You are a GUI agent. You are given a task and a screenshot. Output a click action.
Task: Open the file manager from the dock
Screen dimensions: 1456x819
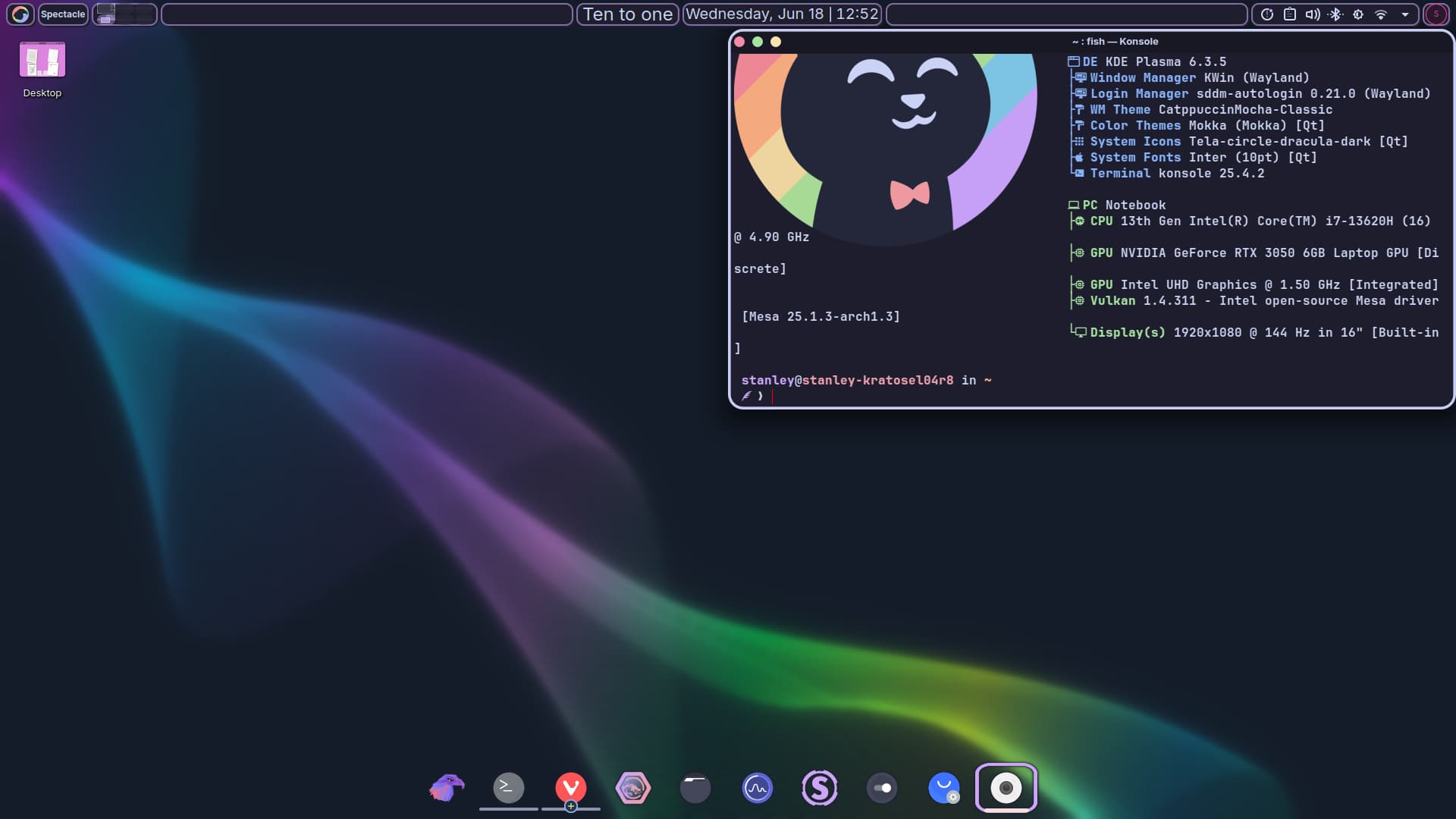[695, 788]
